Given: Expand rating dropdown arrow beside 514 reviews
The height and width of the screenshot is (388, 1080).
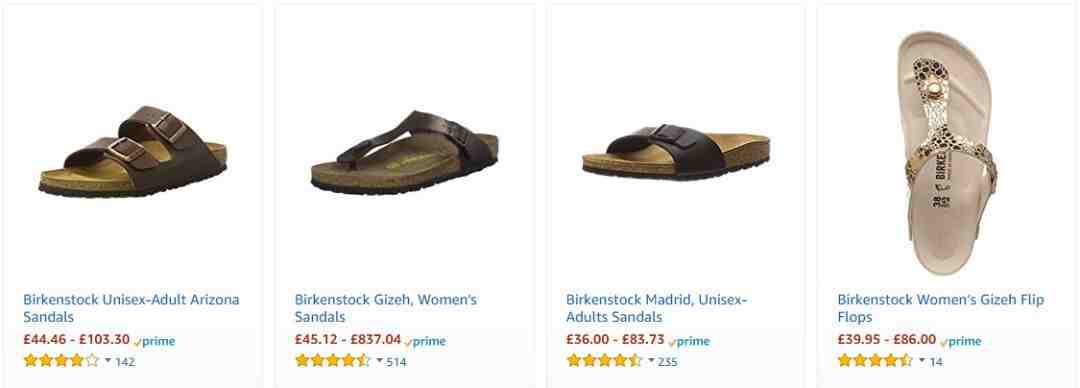Looking at the screenshot, I should (x=379, y=360).
